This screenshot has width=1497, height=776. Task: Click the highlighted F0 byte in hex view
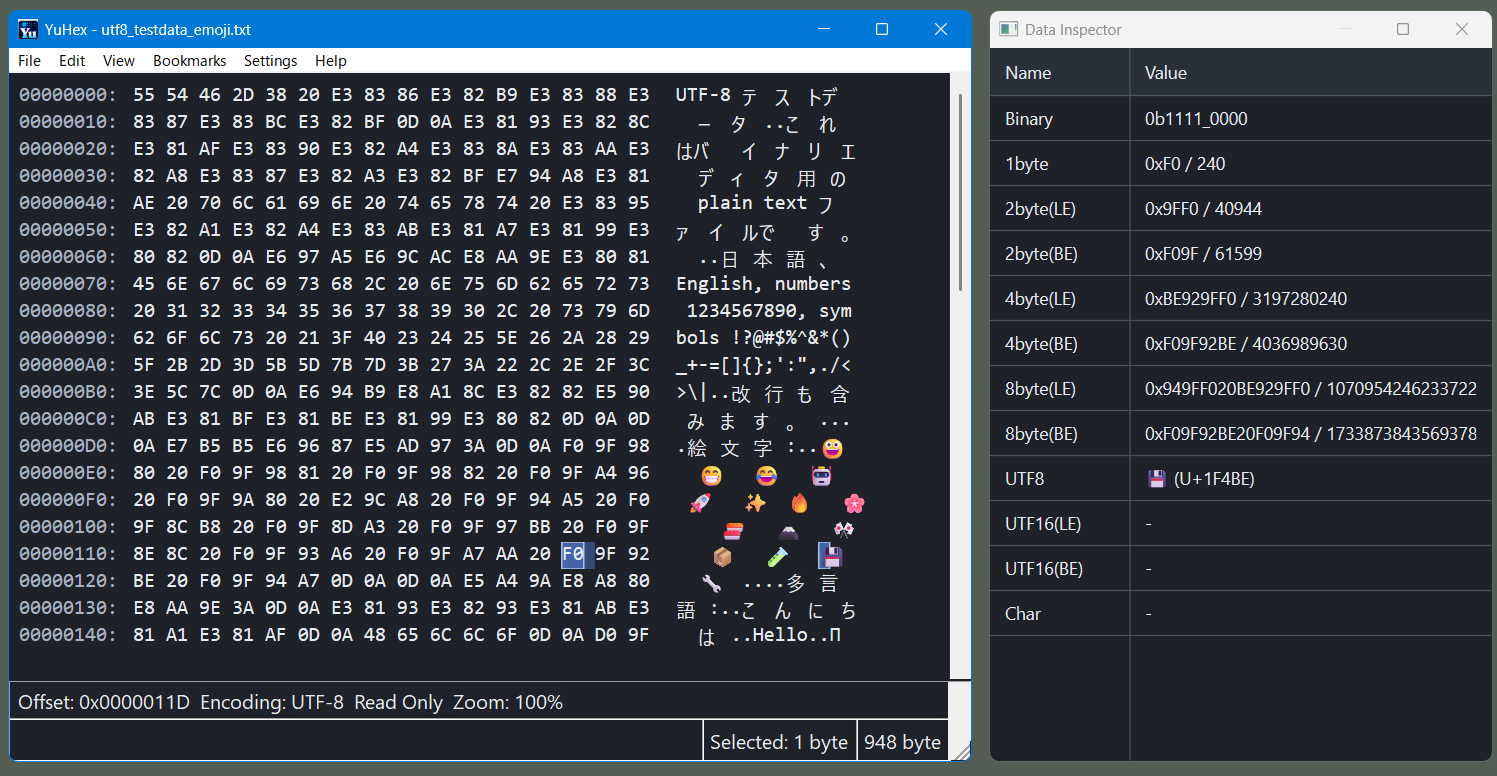573,554
